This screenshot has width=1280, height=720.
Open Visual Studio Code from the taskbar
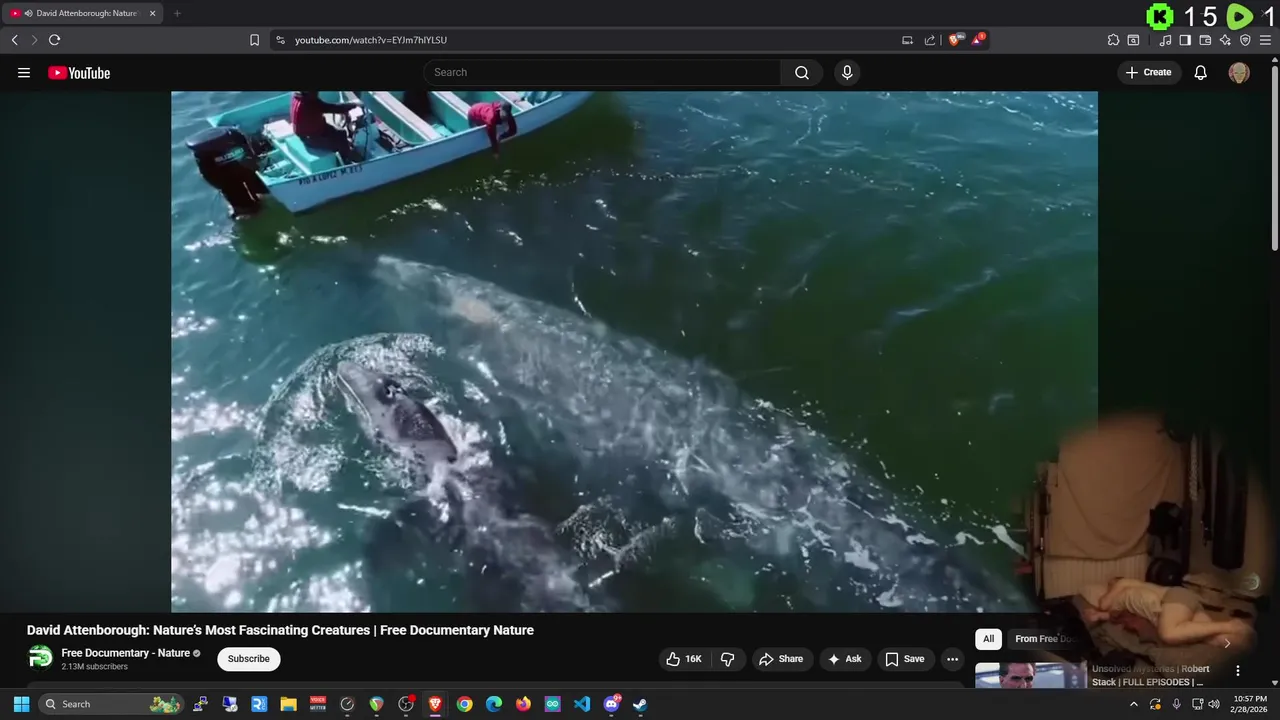click(582, 704)
